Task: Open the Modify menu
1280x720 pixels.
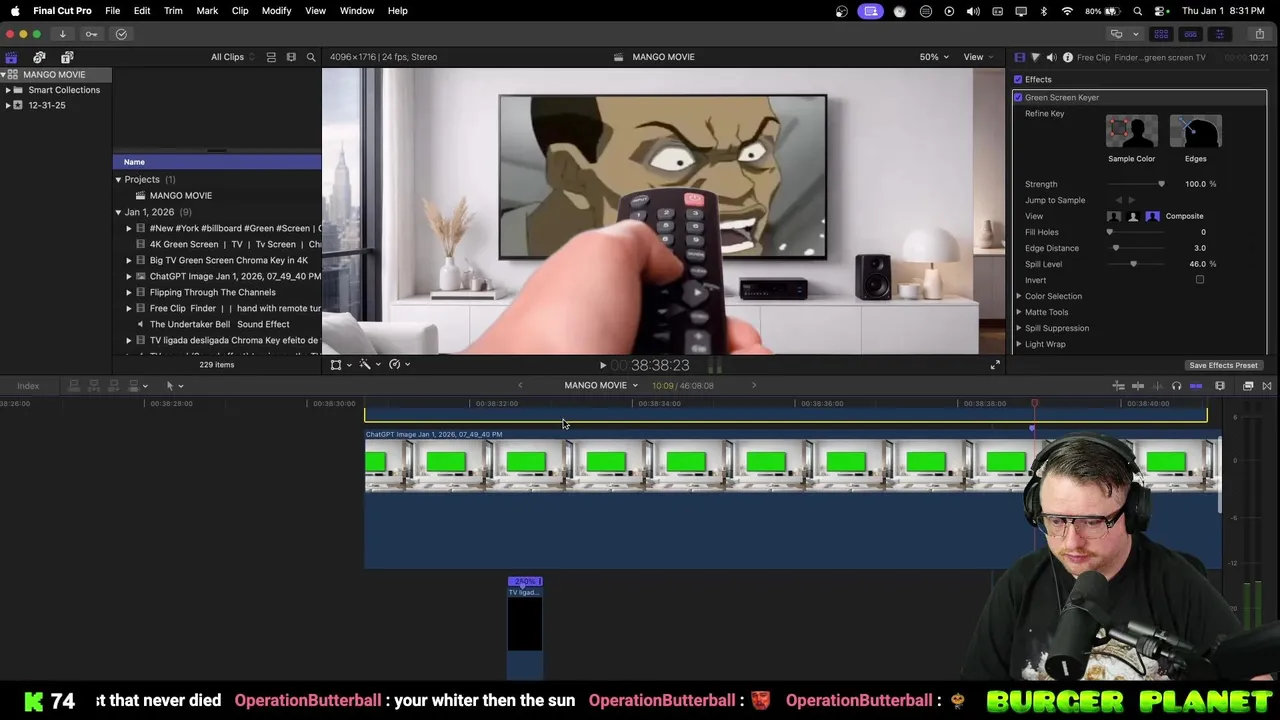Action: pos(276,11)
